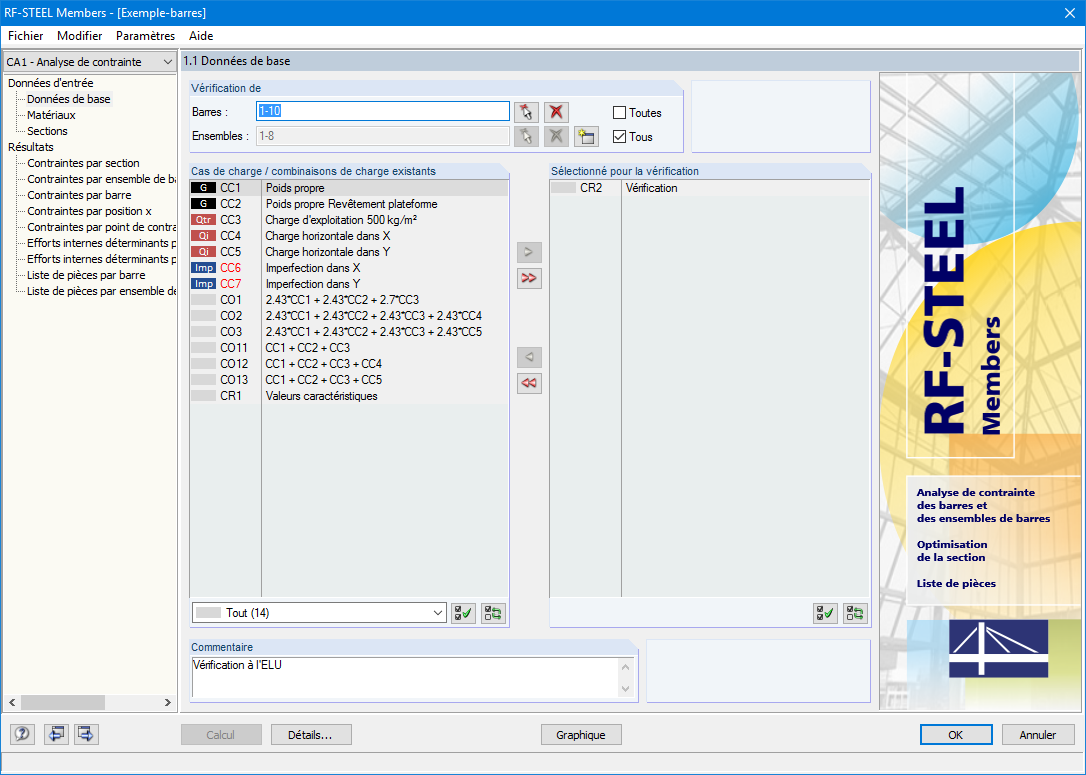Open the Aide menu
Viewport: 1086px width, 775px height.
click(x=201, y=36)
